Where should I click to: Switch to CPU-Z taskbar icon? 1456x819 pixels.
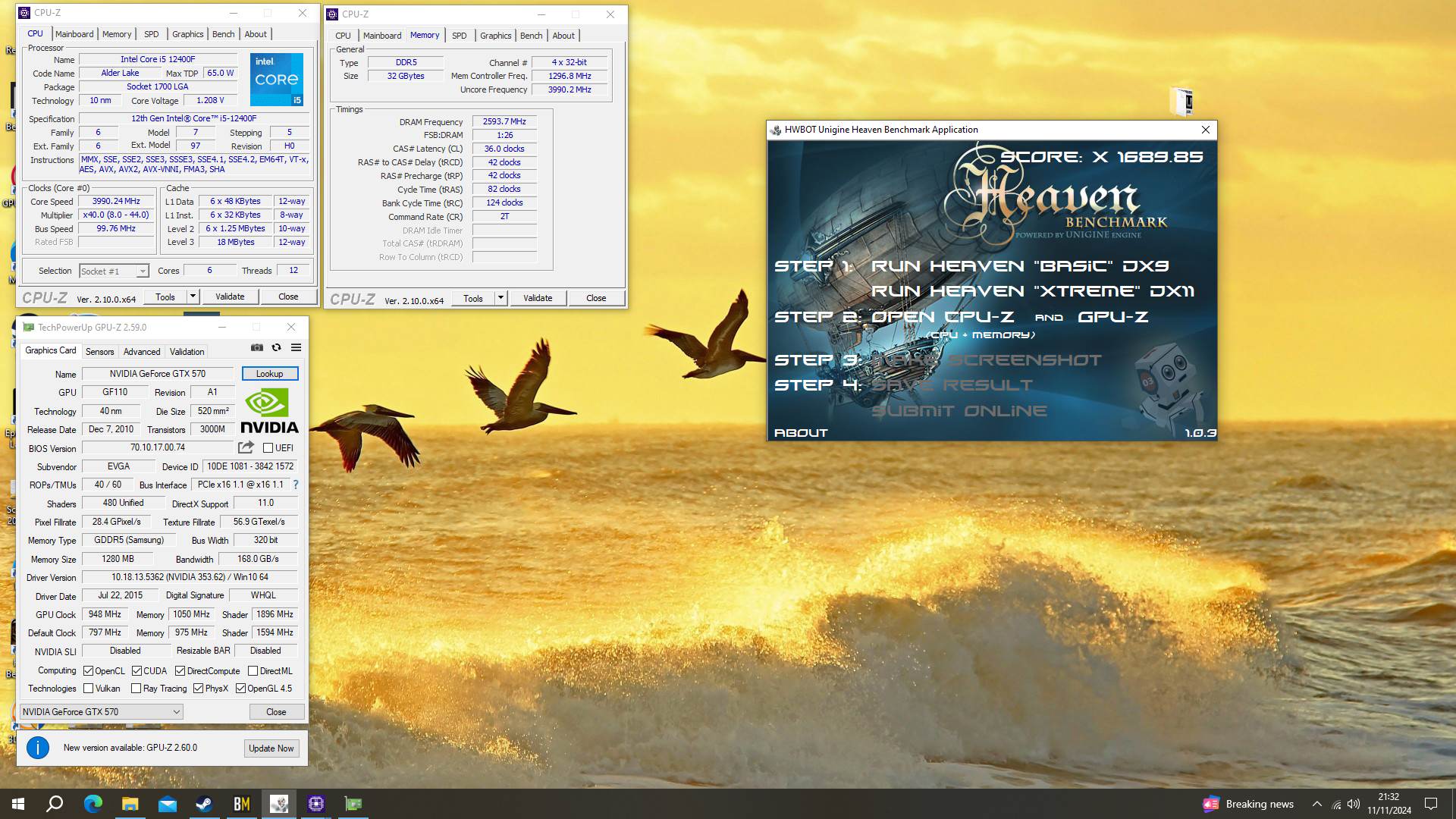[x=315, y=804]
